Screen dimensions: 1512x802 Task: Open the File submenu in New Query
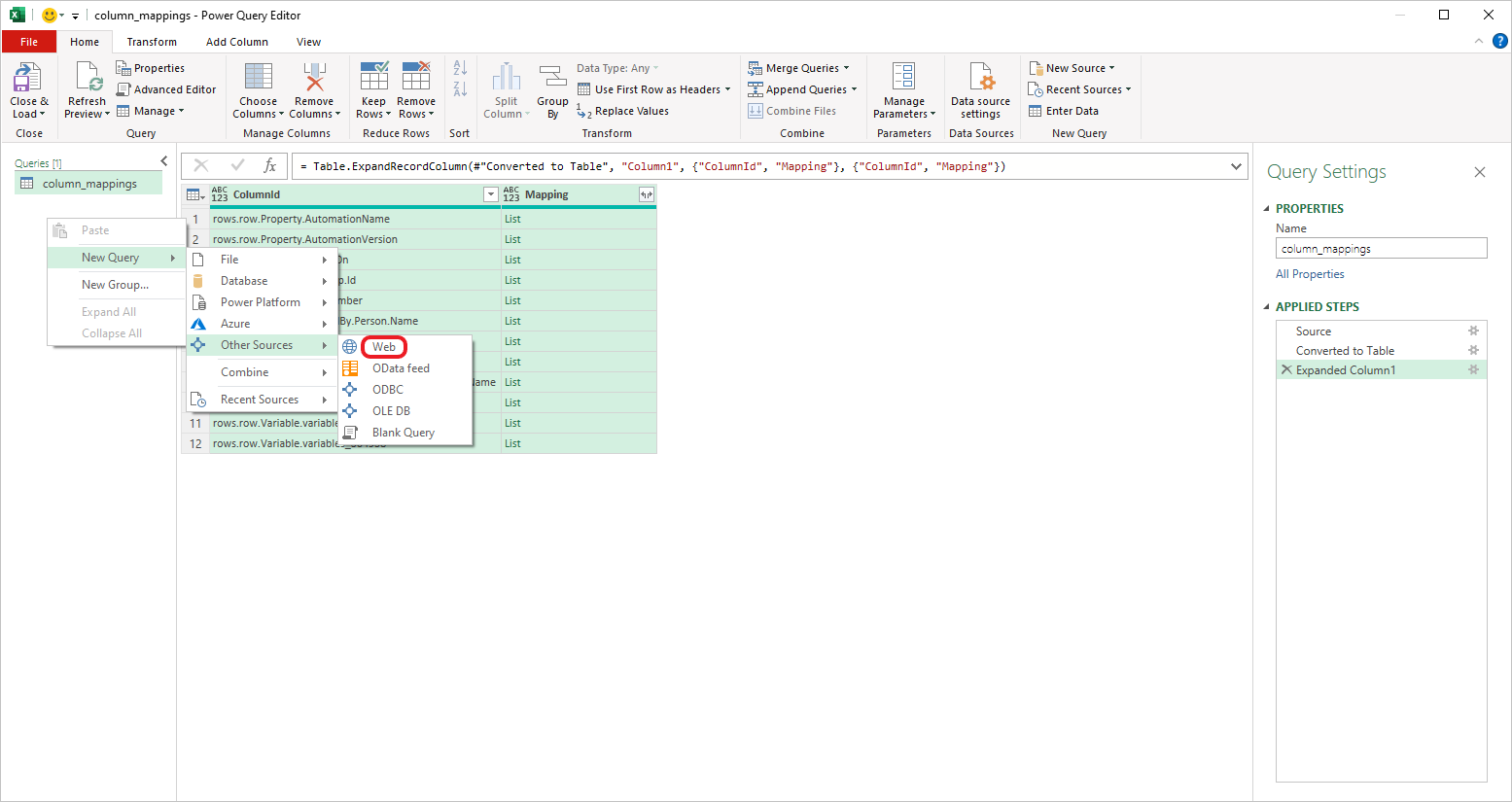262,260
